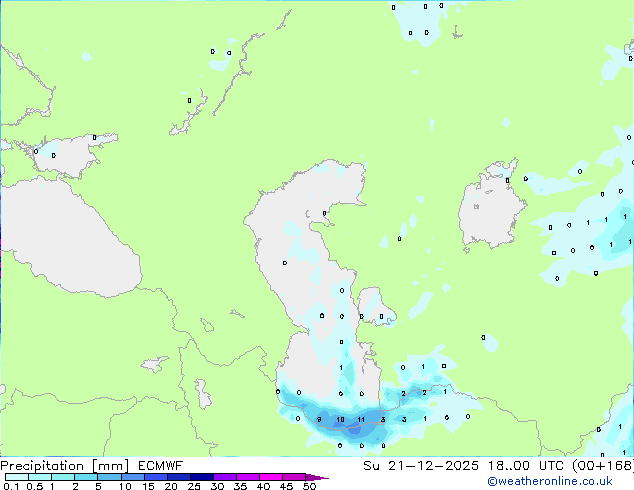Click the 25–30 mm dark navy legend swatch
The image size is (634, 490).
tap(201, 477)
